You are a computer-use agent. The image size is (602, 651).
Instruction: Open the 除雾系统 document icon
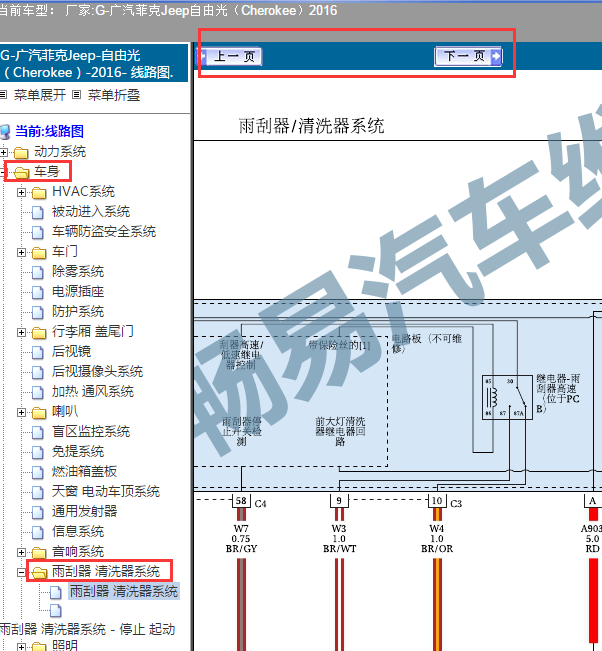(38, 272)
